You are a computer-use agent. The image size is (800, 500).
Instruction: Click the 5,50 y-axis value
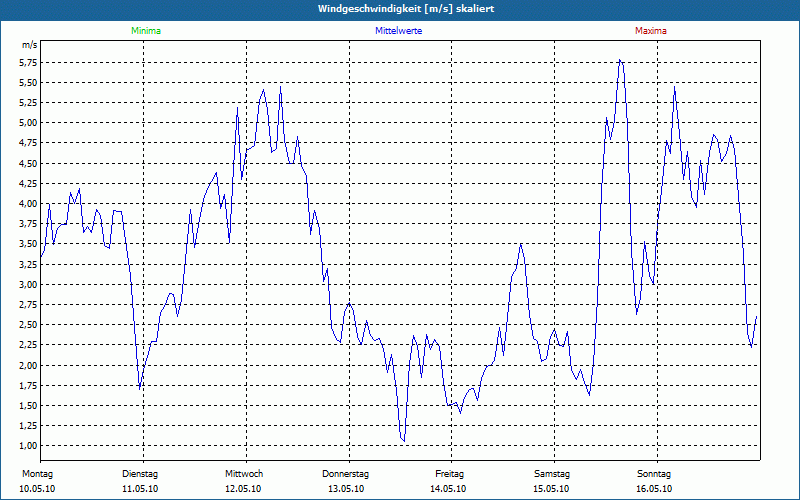(x=29, y=83)
